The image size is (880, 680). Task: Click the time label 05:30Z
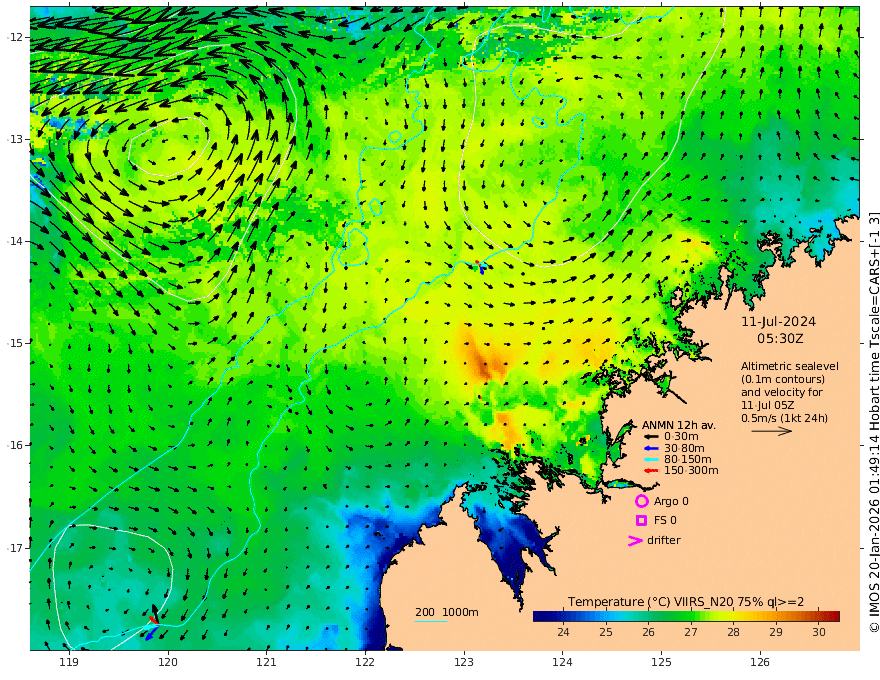pos(780,339)
